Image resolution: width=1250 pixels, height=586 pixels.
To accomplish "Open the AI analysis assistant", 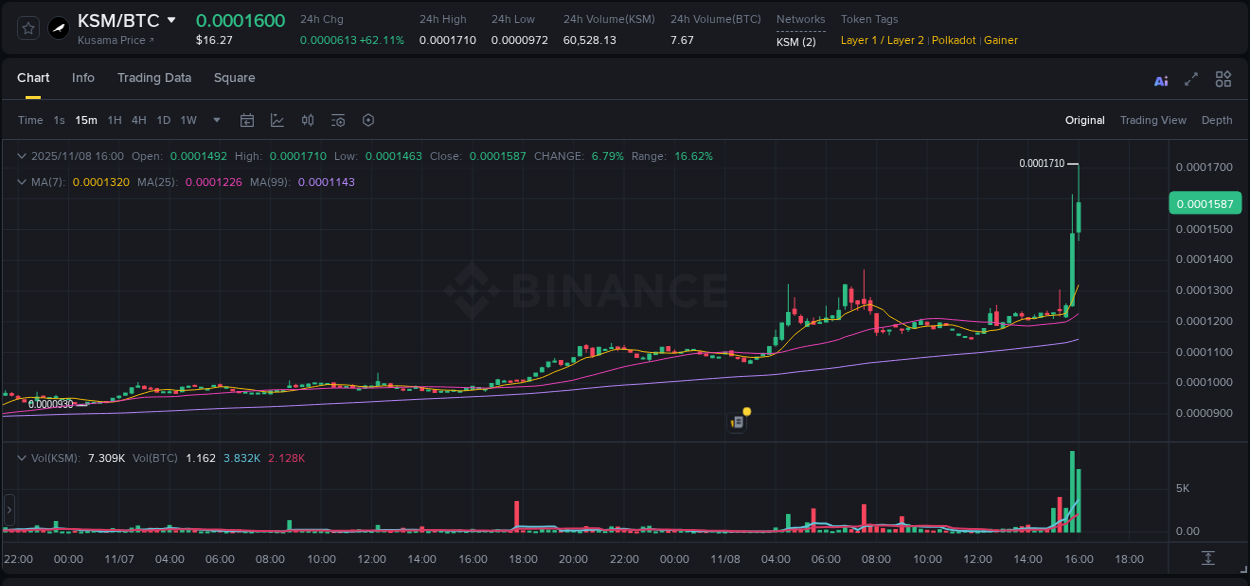I will tap(1160, 79).
